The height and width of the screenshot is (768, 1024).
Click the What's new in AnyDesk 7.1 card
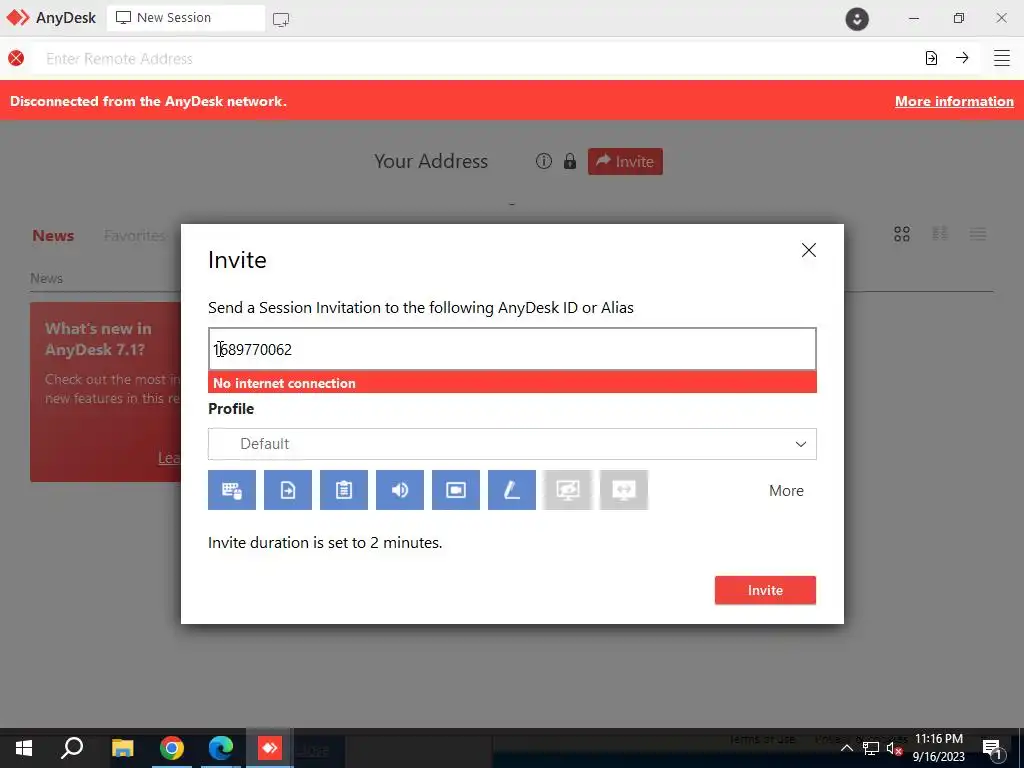(105, 392)
